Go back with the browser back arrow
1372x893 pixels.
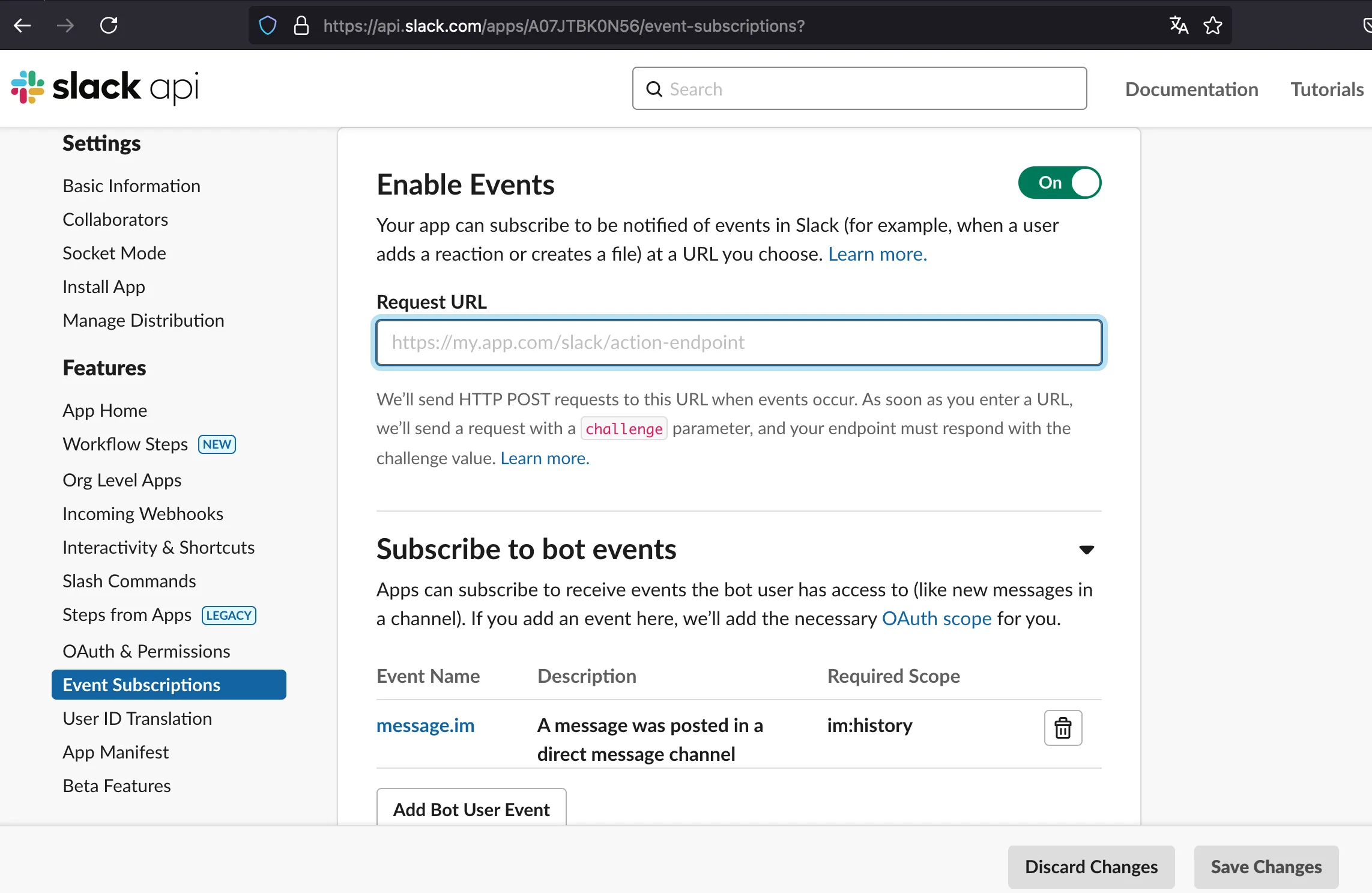pos(22,25)
